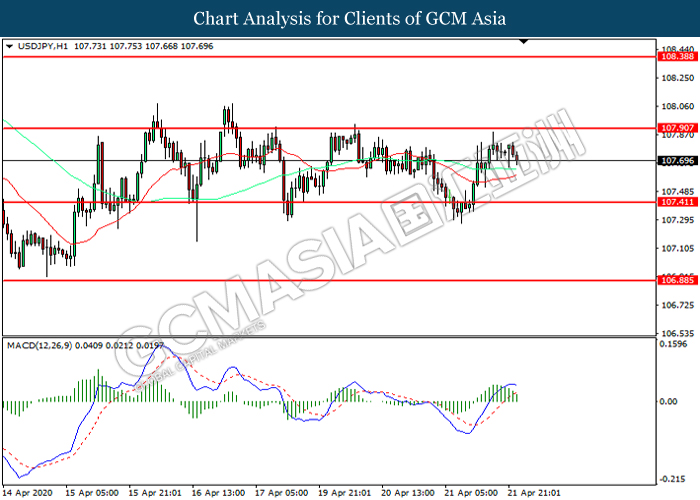Select the 107.411 support line label
Viewport: 700px width, 500px height.
677,202
